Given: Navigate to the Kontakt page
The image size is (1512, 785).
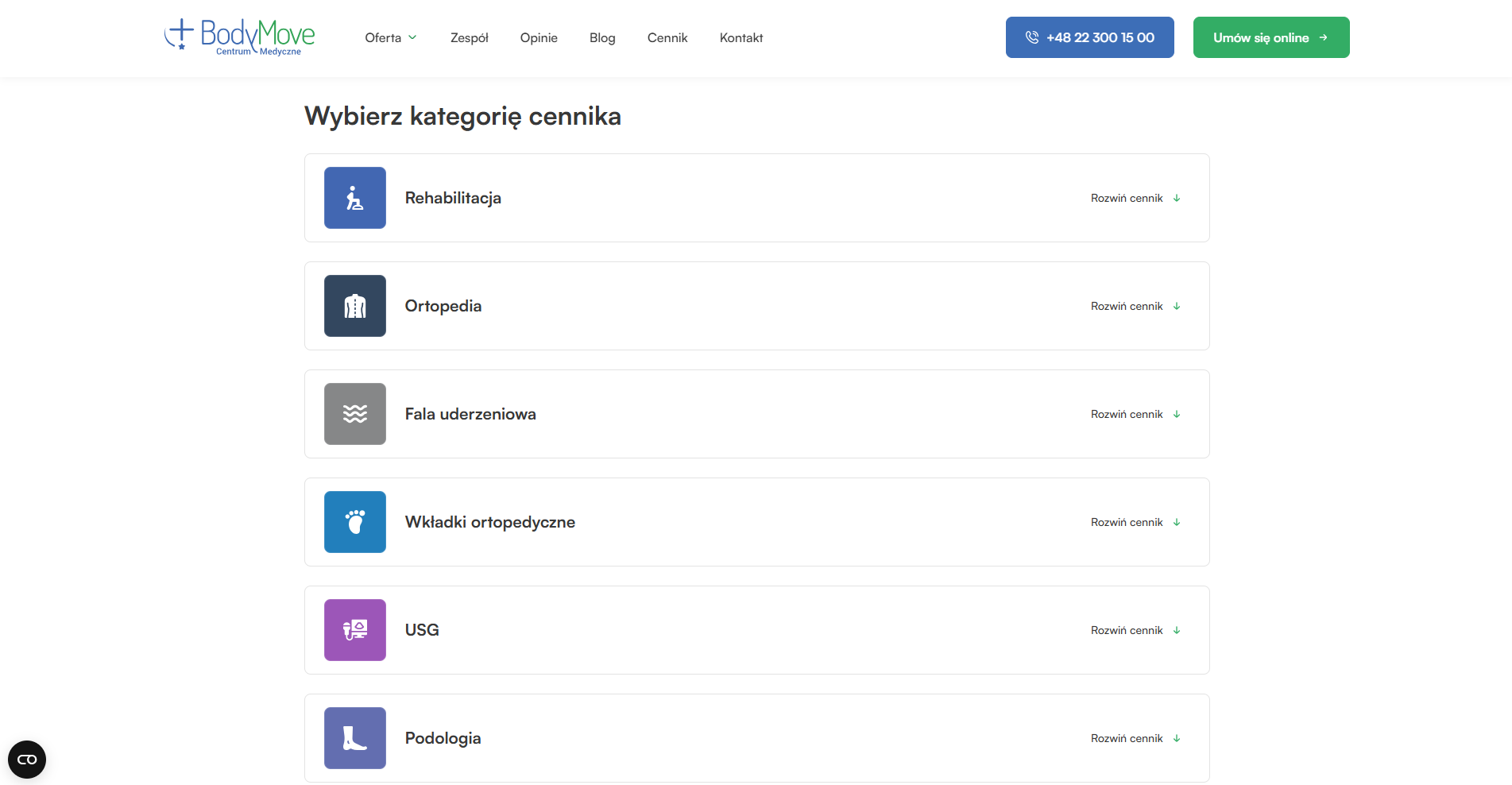Looking at the screenshot, I should pyautogui.click(x=741, y=37).
